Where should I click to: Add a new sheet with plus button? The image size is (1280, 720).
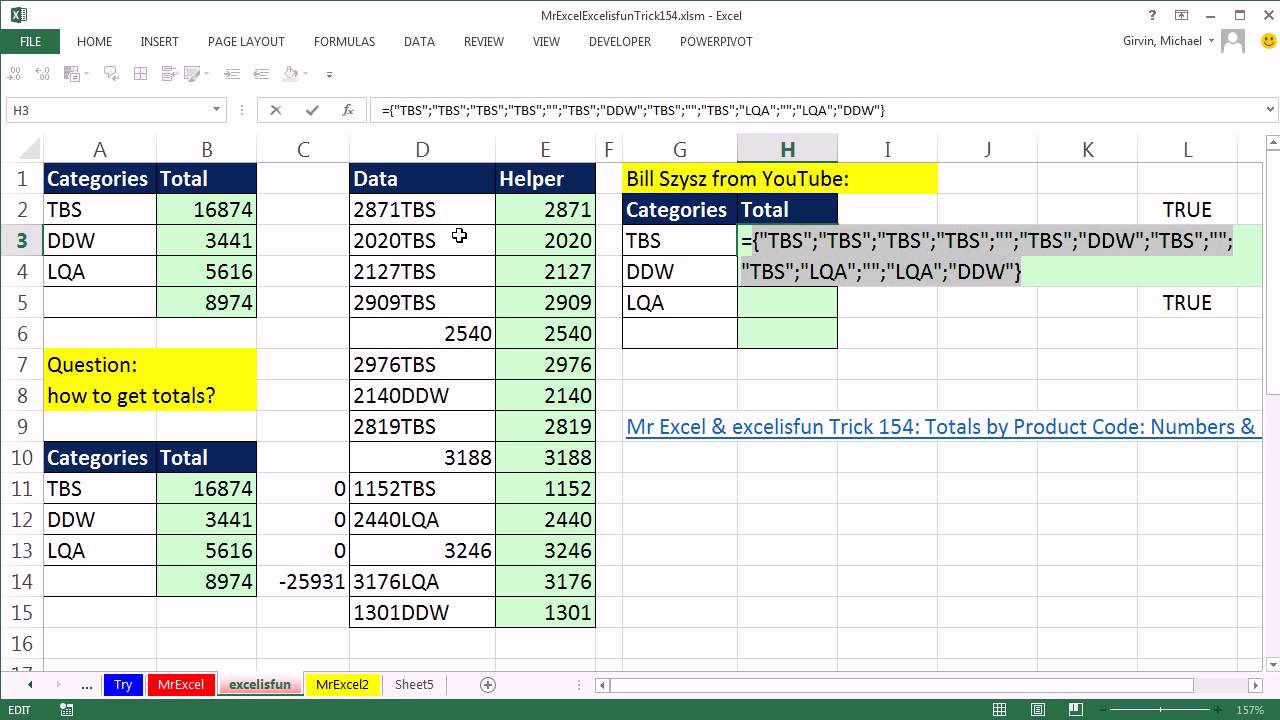click(x=488, y=685)
